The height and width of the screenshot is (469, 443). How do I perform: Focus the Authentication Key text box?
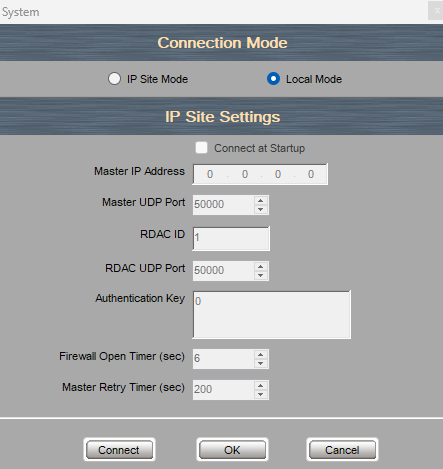272,315
